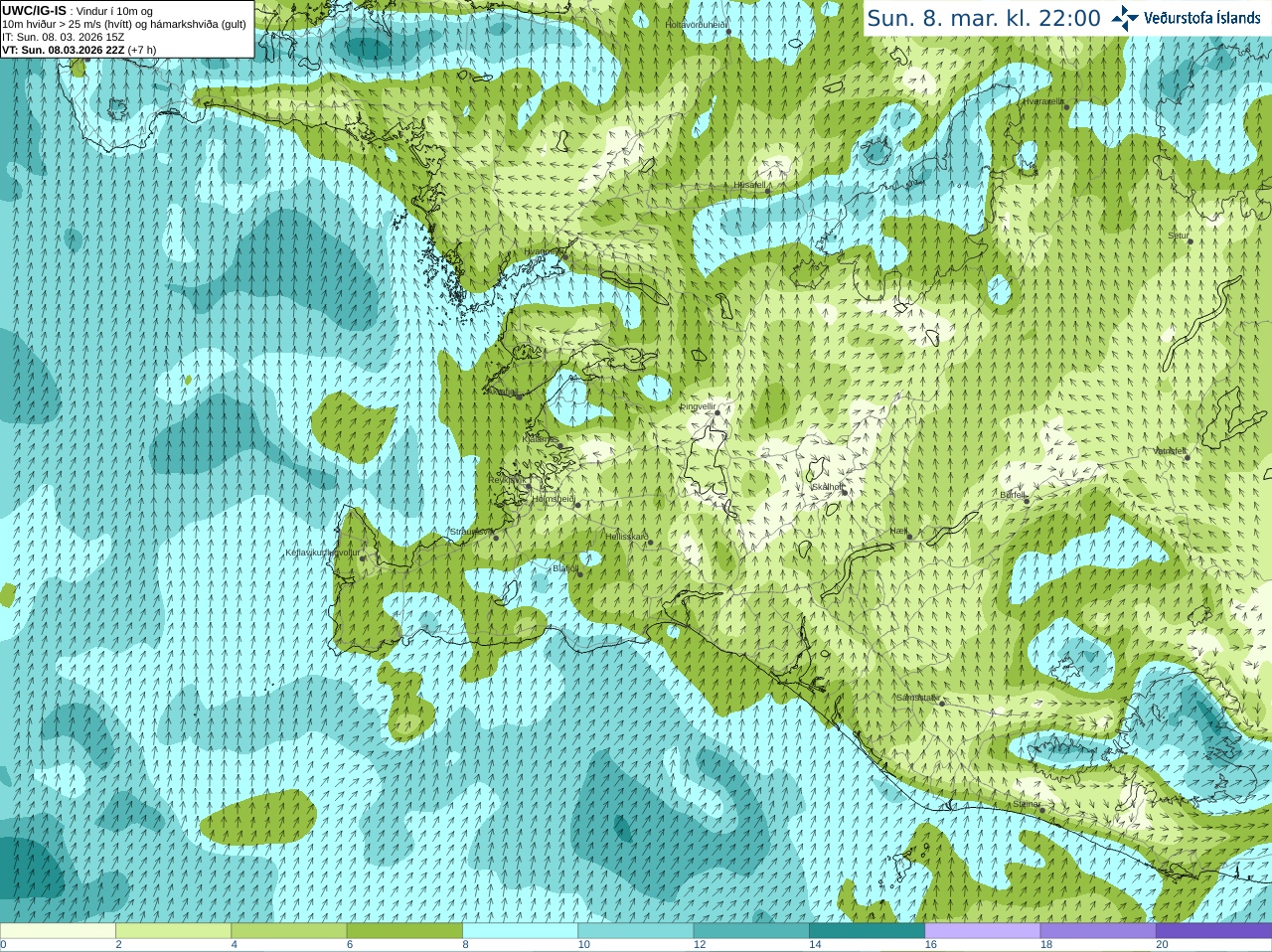The width and height of the screenshot is (1272, 952).
Task: Click the Búrfell station label
Action: (x=1013, y=495)
